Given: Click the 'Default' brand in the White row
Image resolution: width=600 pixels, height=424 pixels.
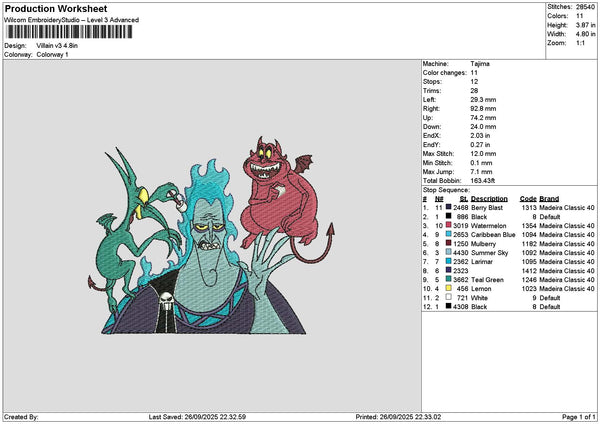Looking at the screenshot, I should (x=549, y=298).
